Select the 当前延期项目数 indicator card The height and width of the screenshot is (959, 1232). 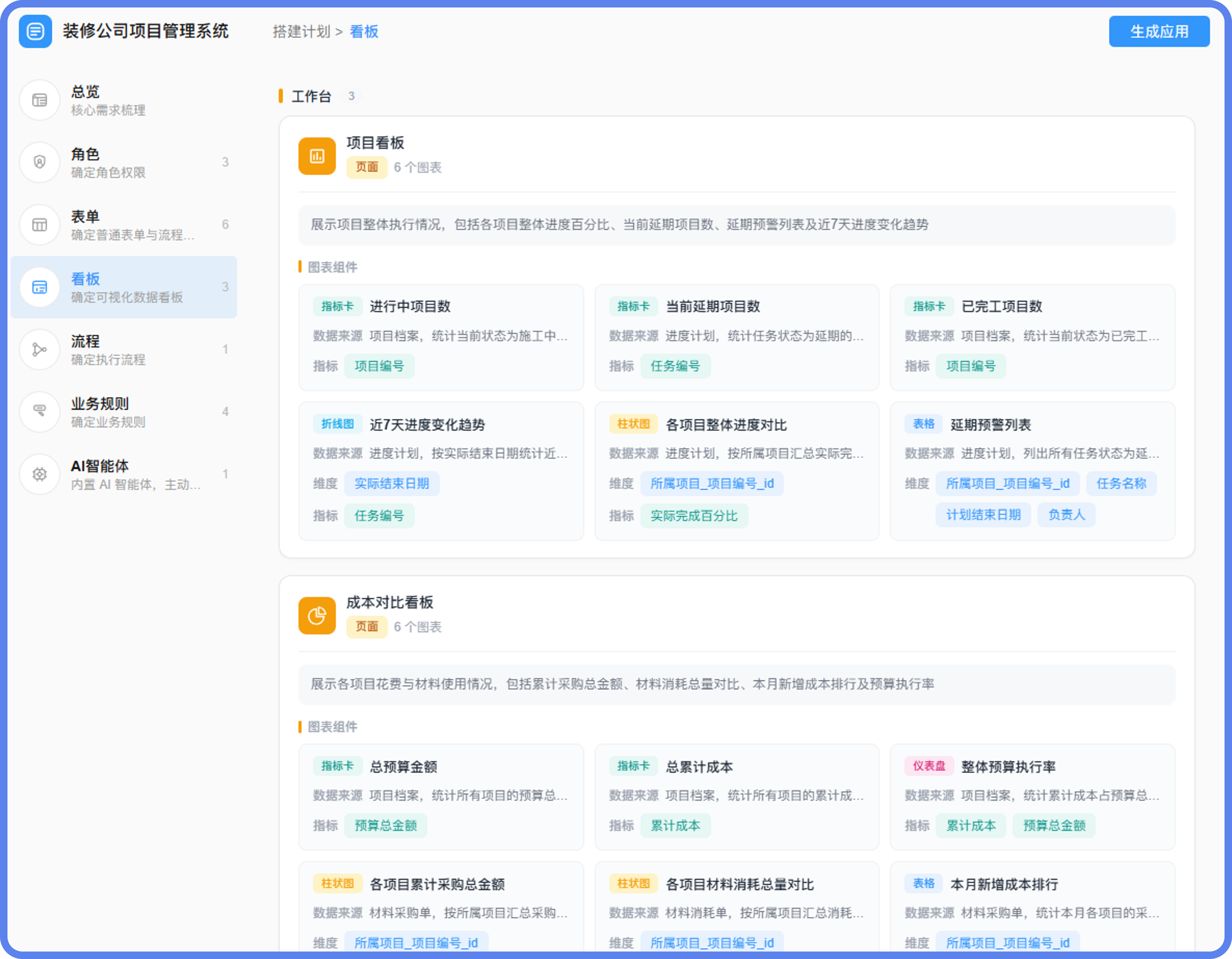(737, 337)
